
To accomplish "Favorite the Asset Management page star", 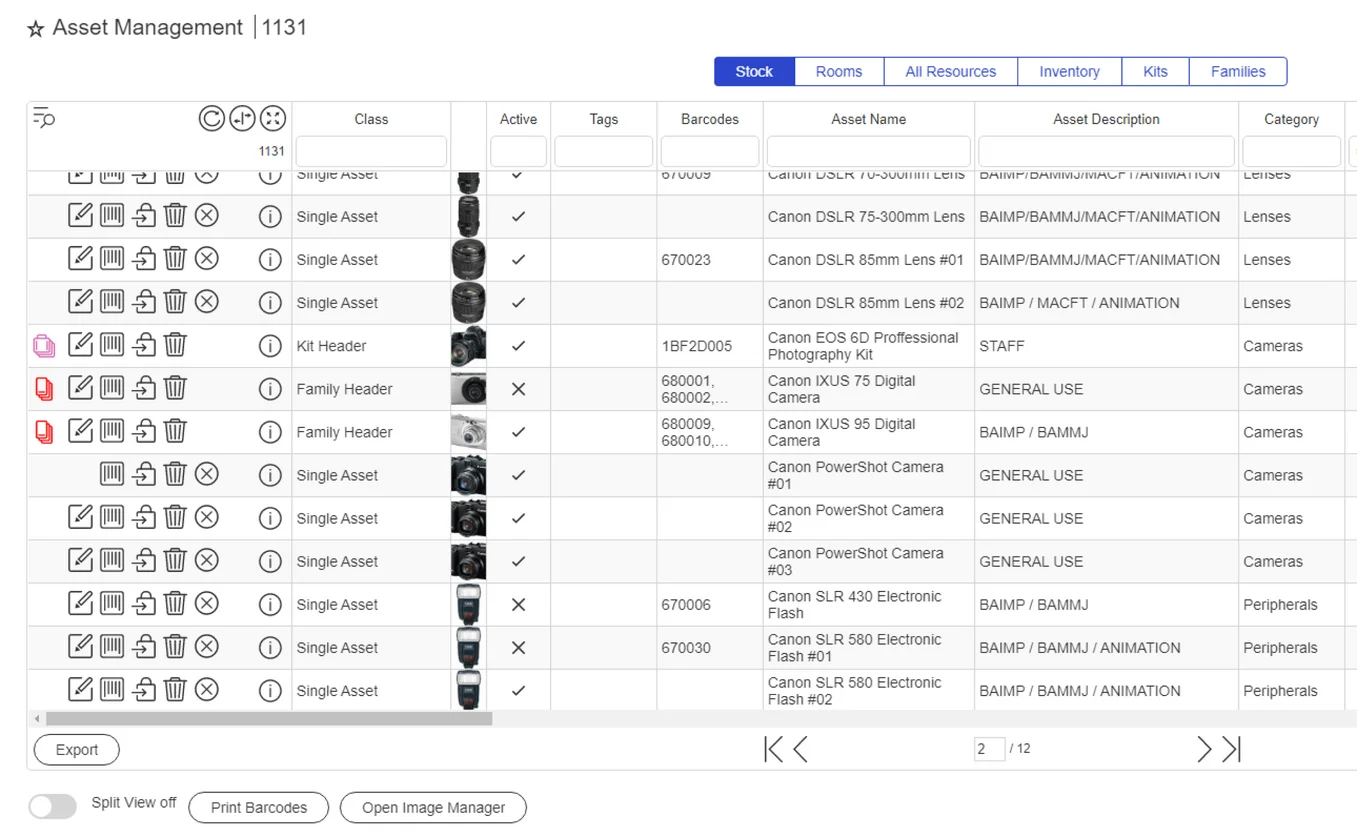I will pyautogui.click(x=36, y=29).
